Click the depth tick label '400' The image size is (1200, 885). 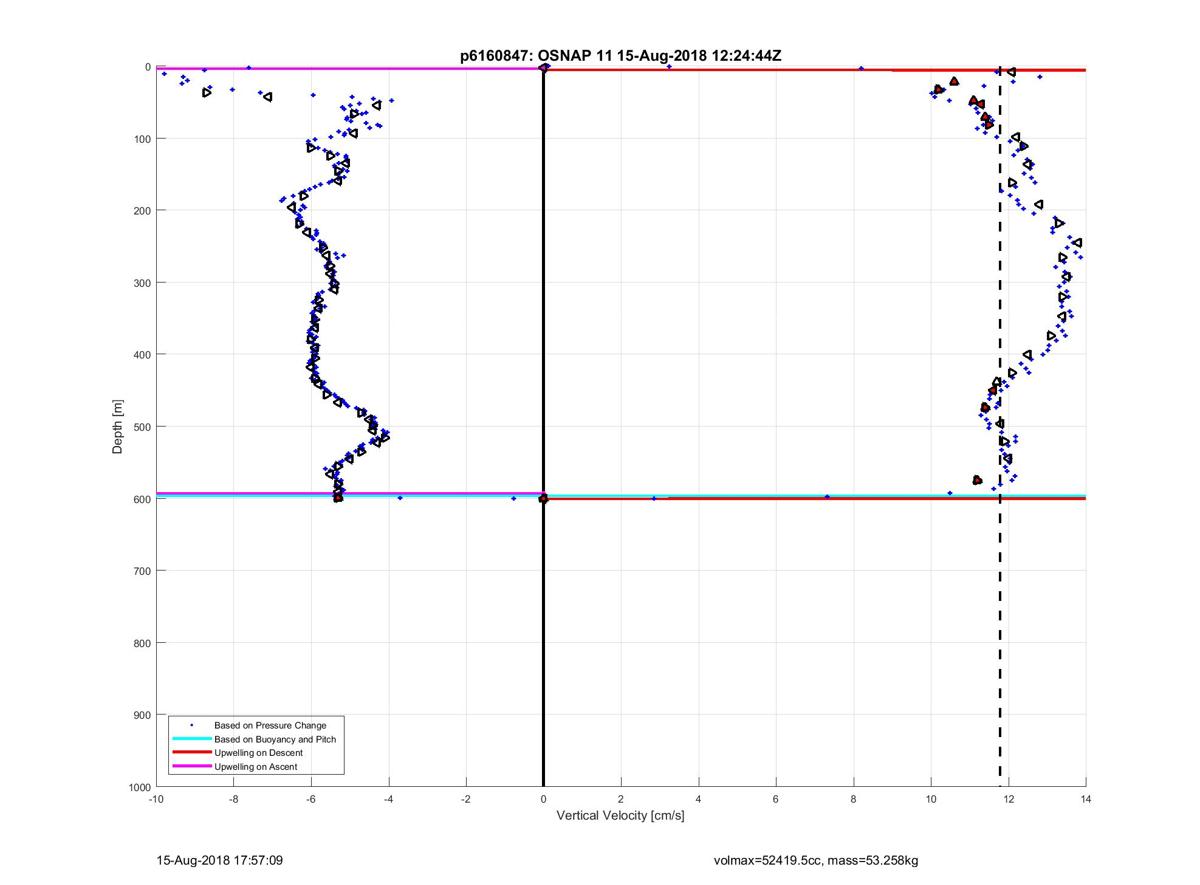click(142, 355)
